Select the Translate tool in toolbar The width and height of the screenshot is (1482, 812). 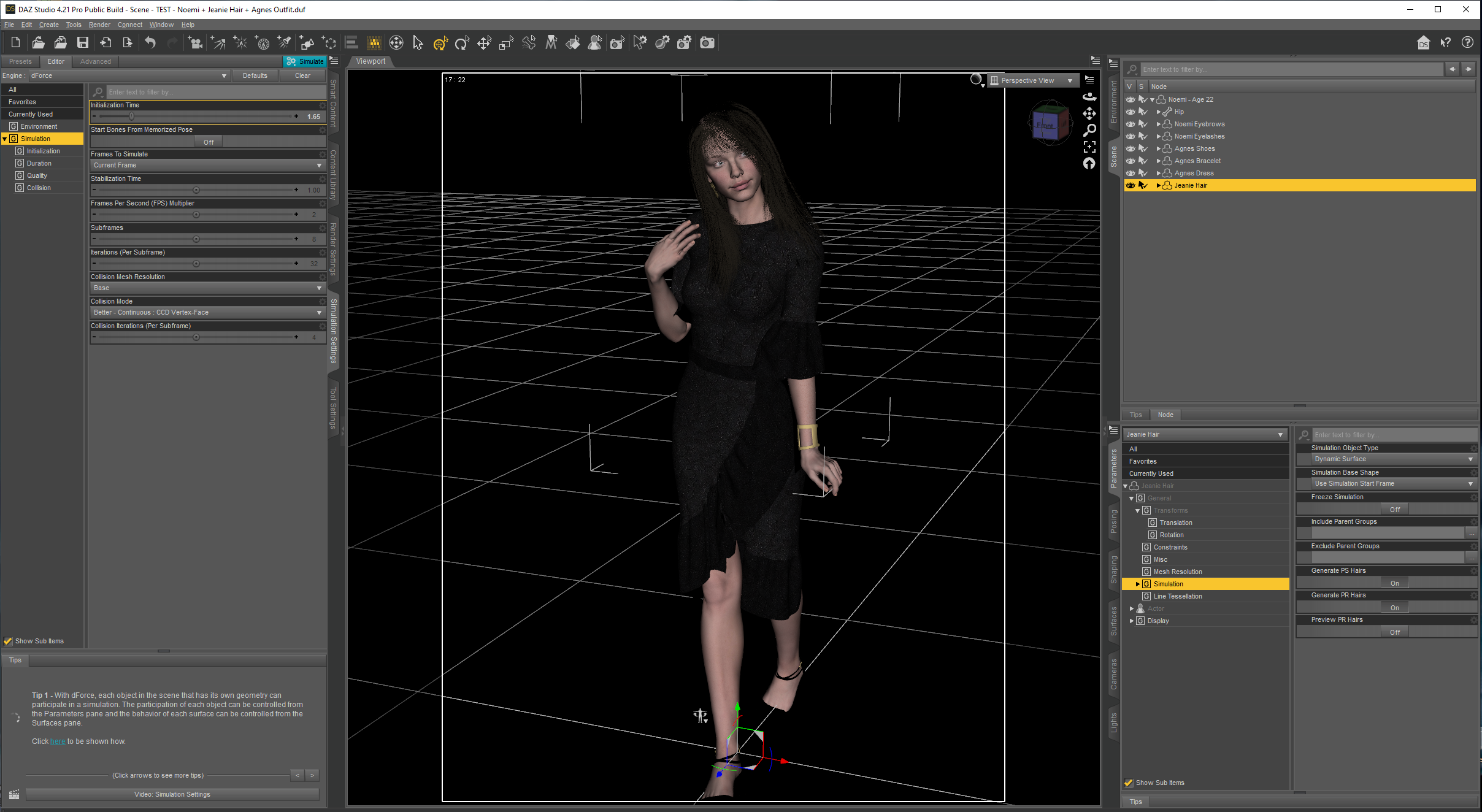point(484,42)
